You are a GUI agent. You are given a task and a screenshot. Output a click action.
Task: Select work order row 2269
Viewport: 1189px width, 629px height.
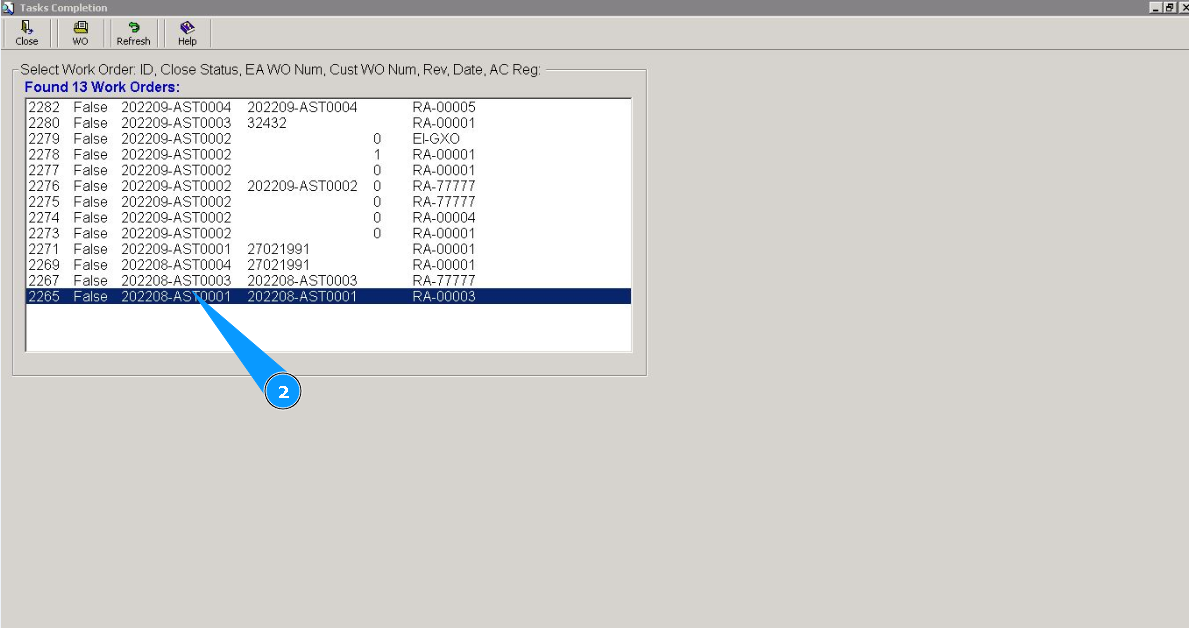pos(328,265)
